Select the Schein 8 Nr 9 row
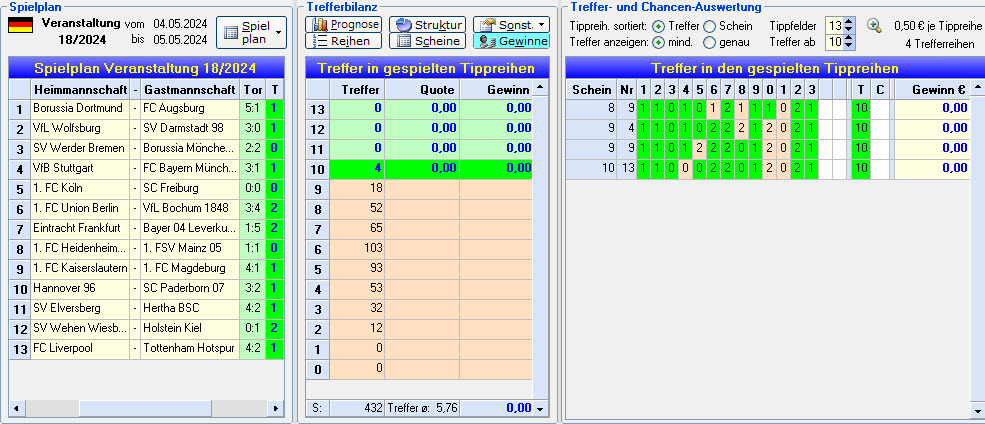Image resolution: width=985 pixels, height=424 pixels. coord(768,109)
